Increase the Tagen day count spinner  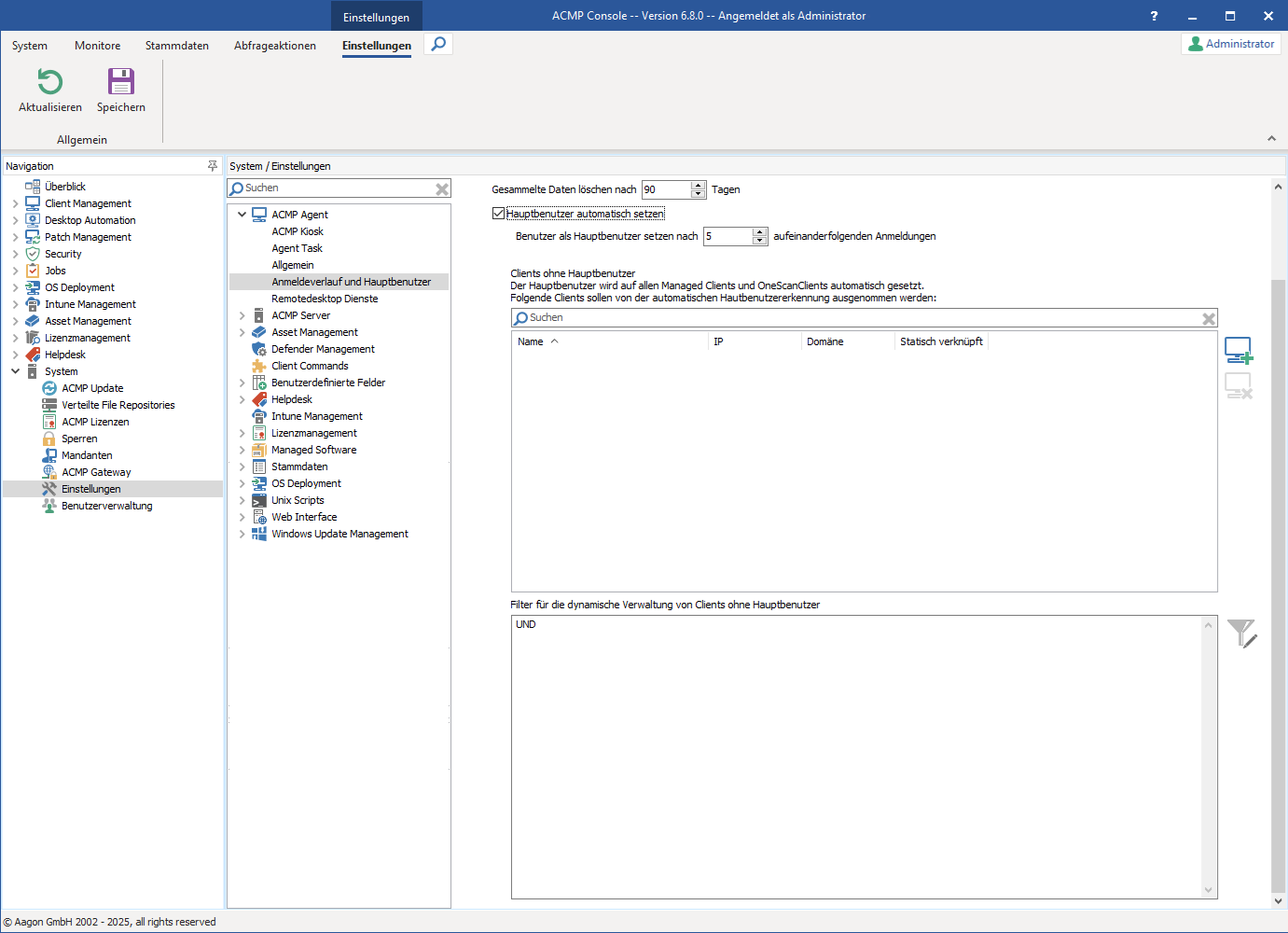[x=699, y=185]
